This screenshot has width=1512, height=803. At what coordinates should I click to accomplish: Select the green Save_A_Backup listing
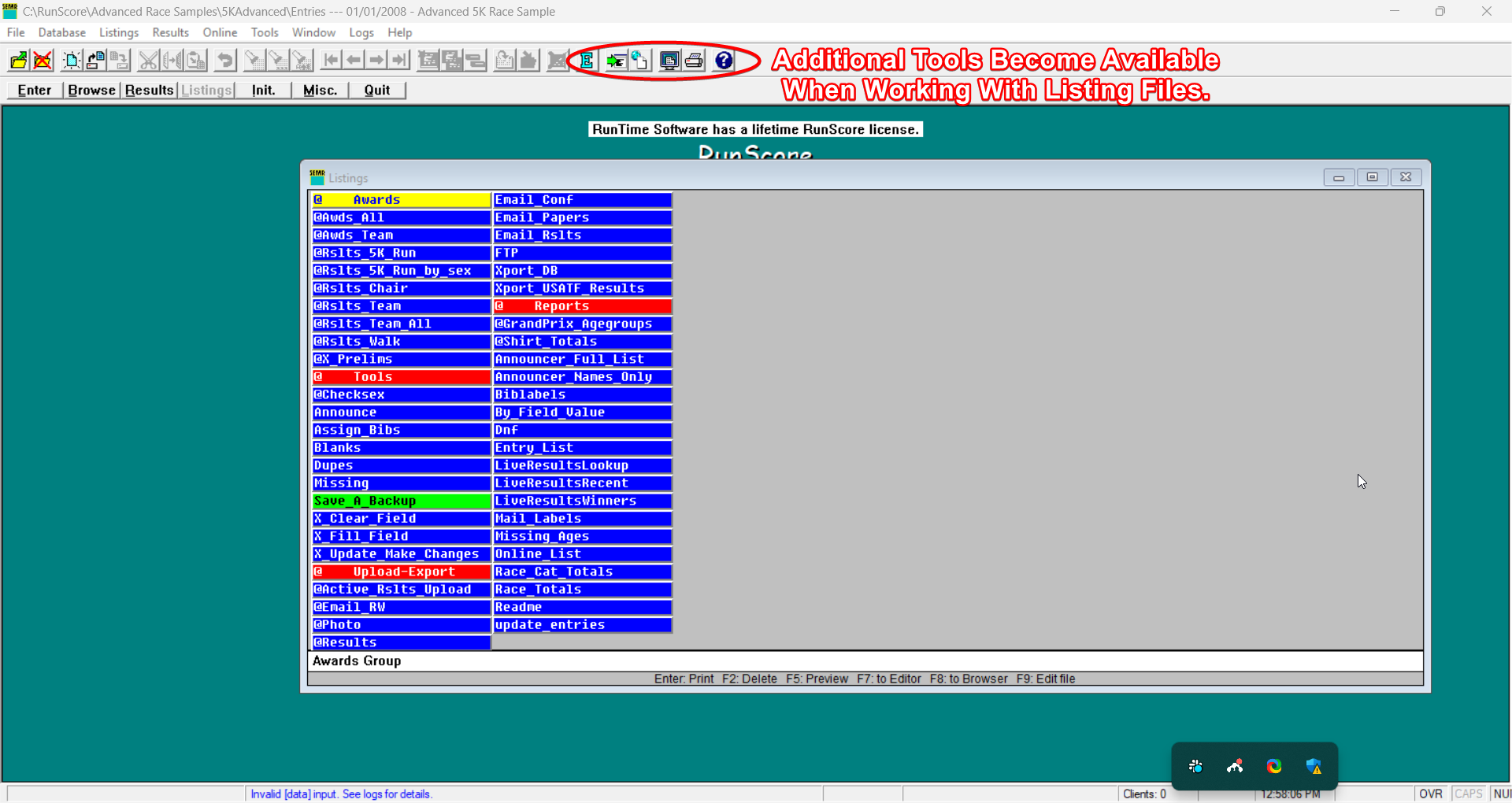click(x=402, y=501)
